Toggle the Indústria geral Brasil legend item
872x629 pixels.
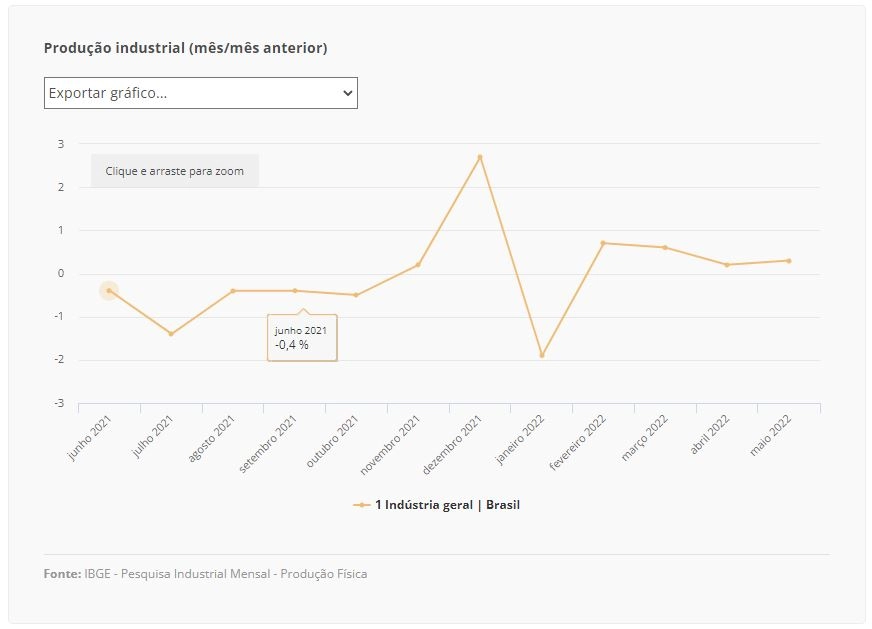pos(437,505)
